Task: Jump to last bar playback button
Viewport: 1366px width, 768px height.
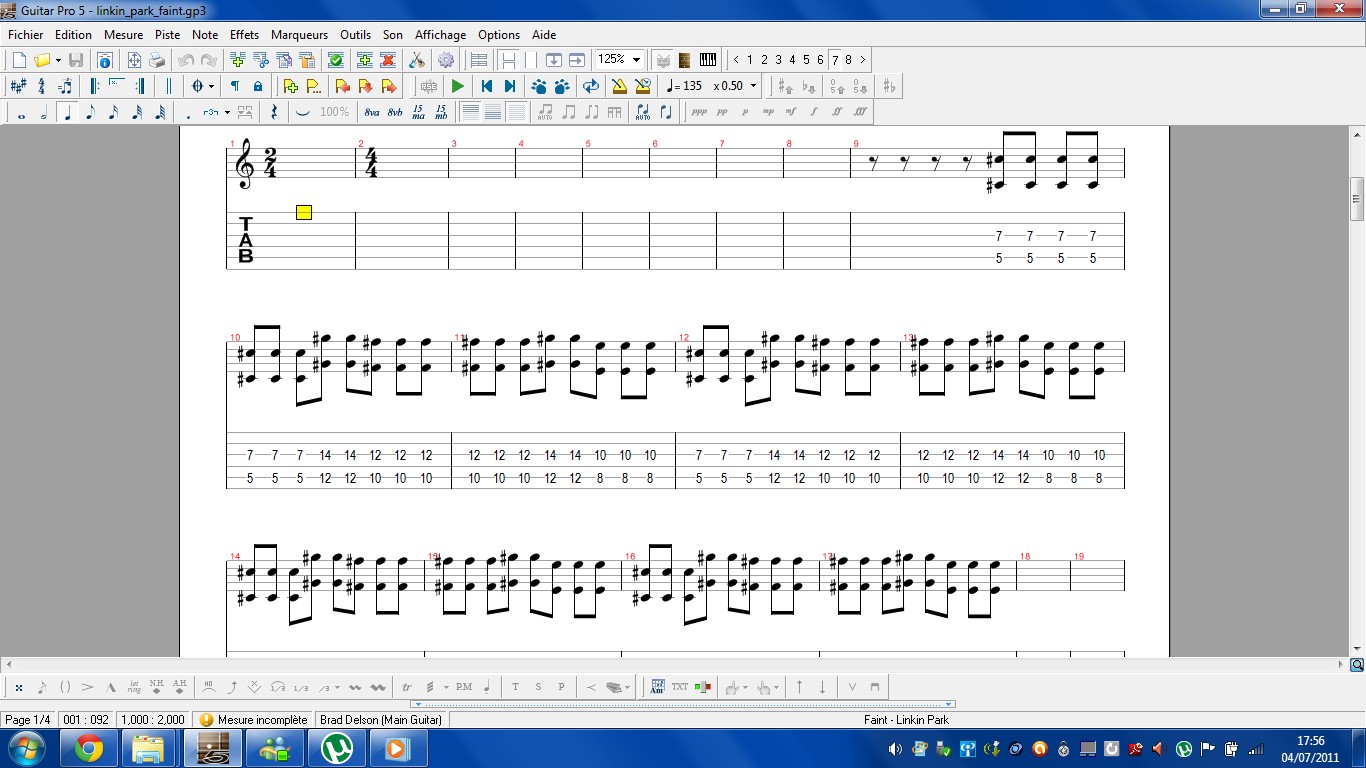Action: pyautogui.click(x=510, y=86)
